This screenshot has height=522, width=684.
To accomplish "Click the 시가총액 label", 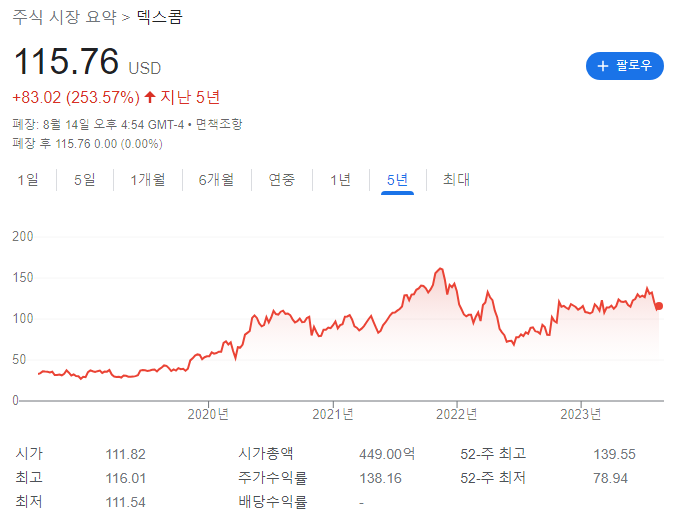I will point(266,454).
